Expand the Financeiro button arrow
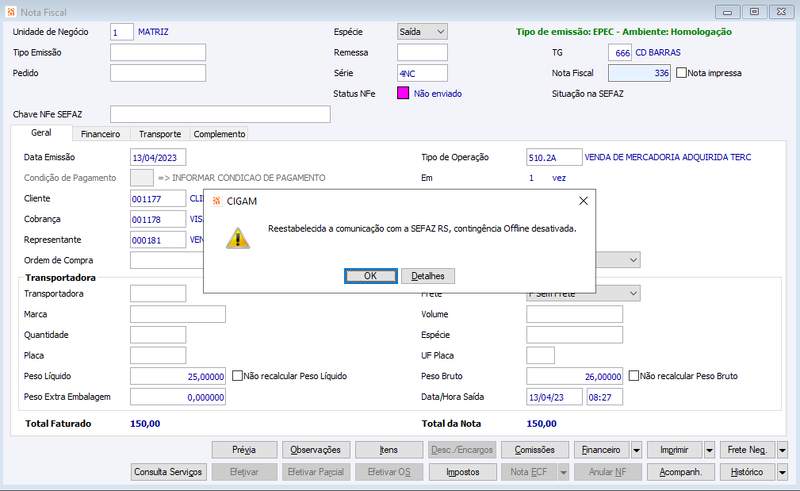 pos(636,450)
